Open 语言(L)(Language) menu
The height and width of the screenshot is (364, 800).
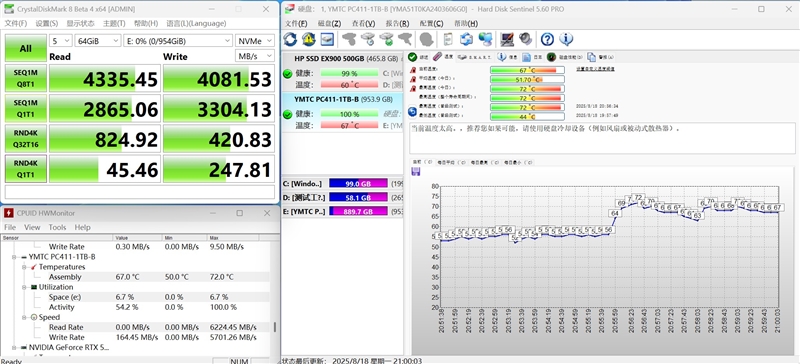tap(196, 23)
